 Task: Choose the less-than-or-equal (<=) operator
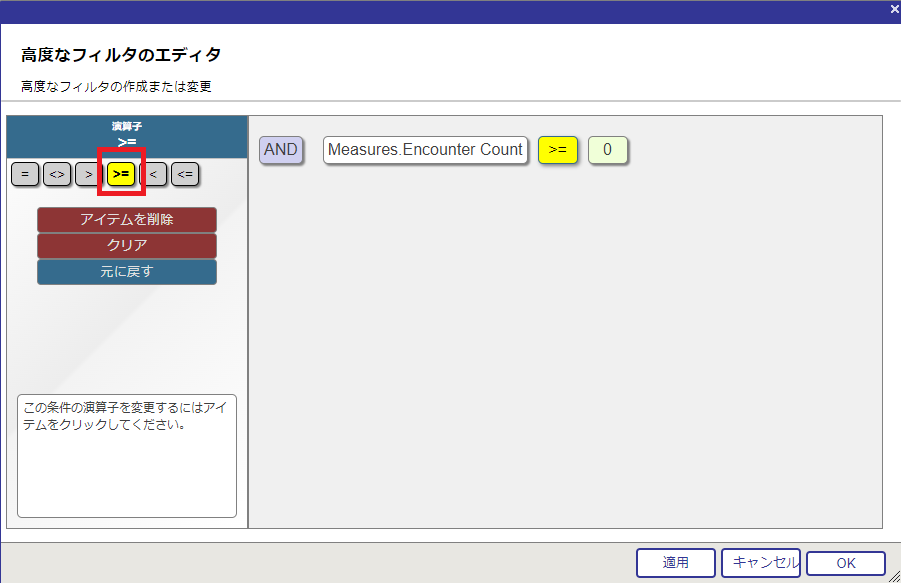[185, 174]
